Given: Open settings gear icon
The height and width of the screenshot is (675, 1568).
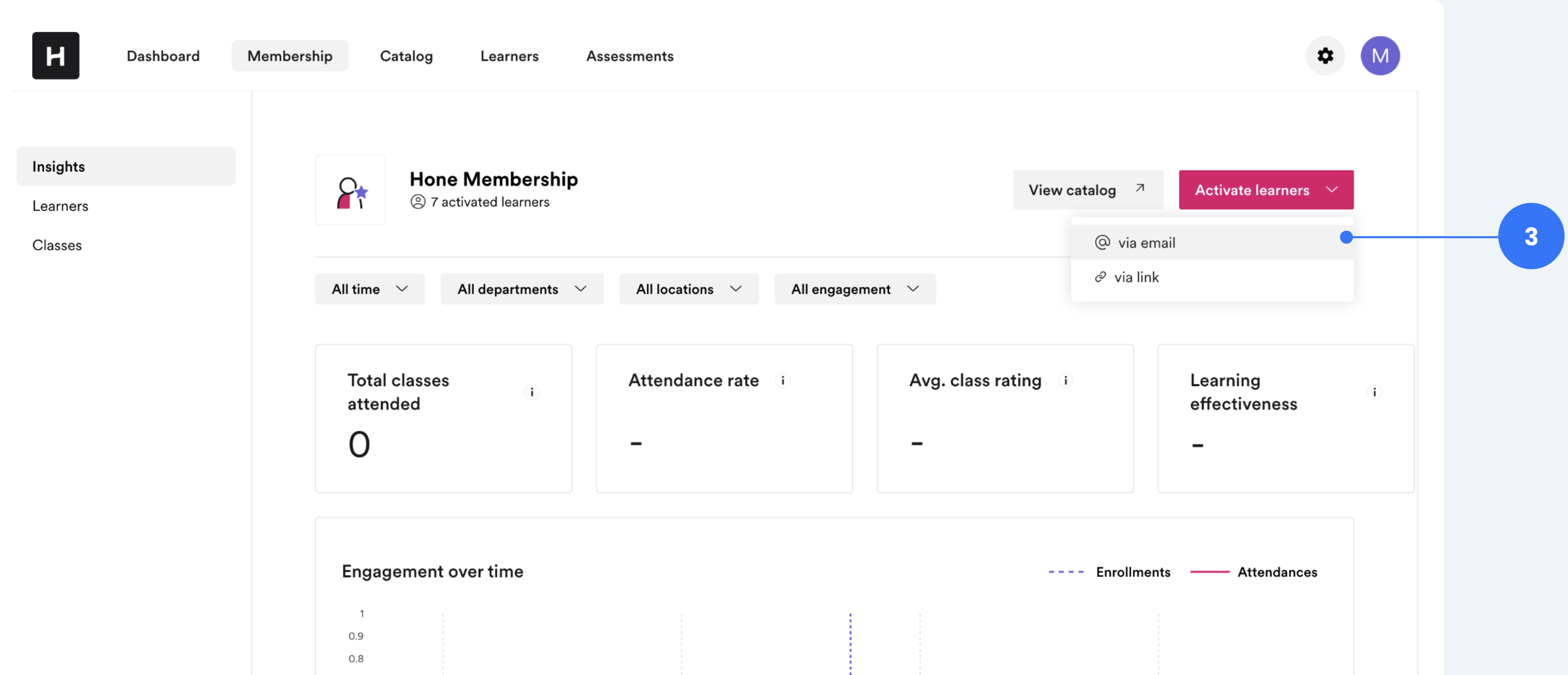Looking at the screenshot, I should (1325, 55).
